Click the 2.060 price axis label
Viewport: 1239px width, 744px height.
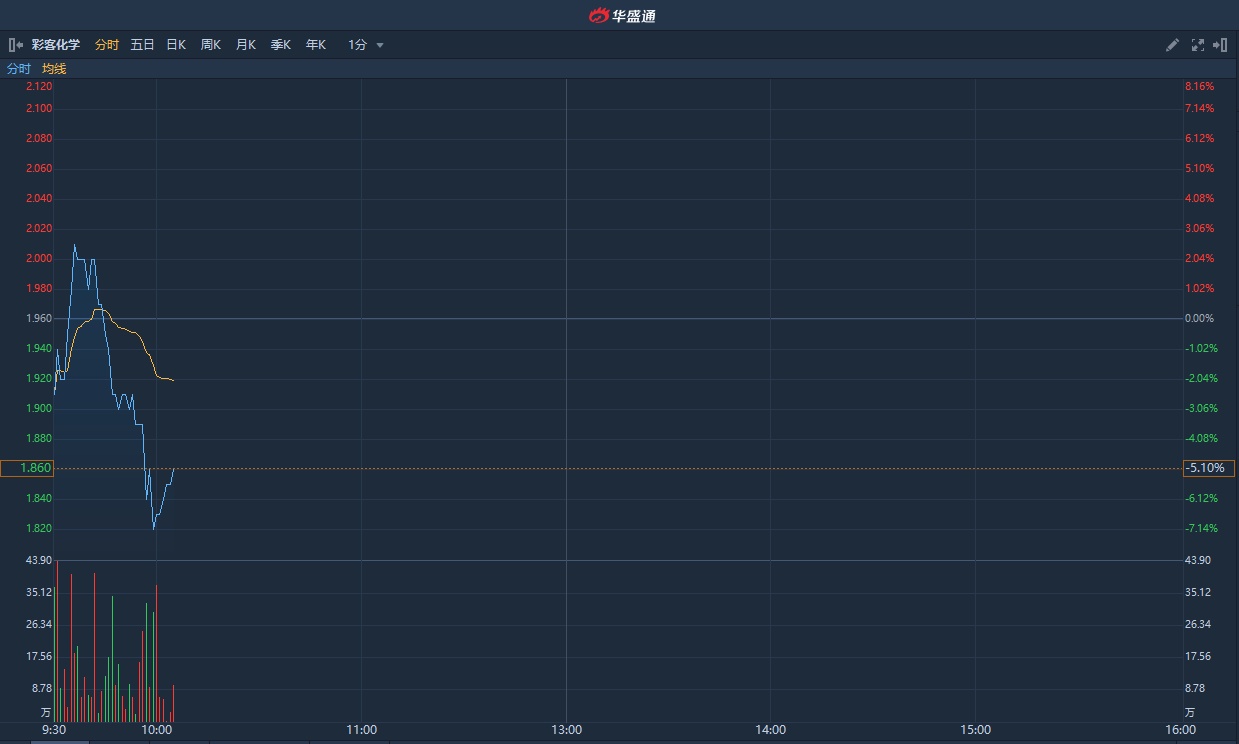(39, 168)
